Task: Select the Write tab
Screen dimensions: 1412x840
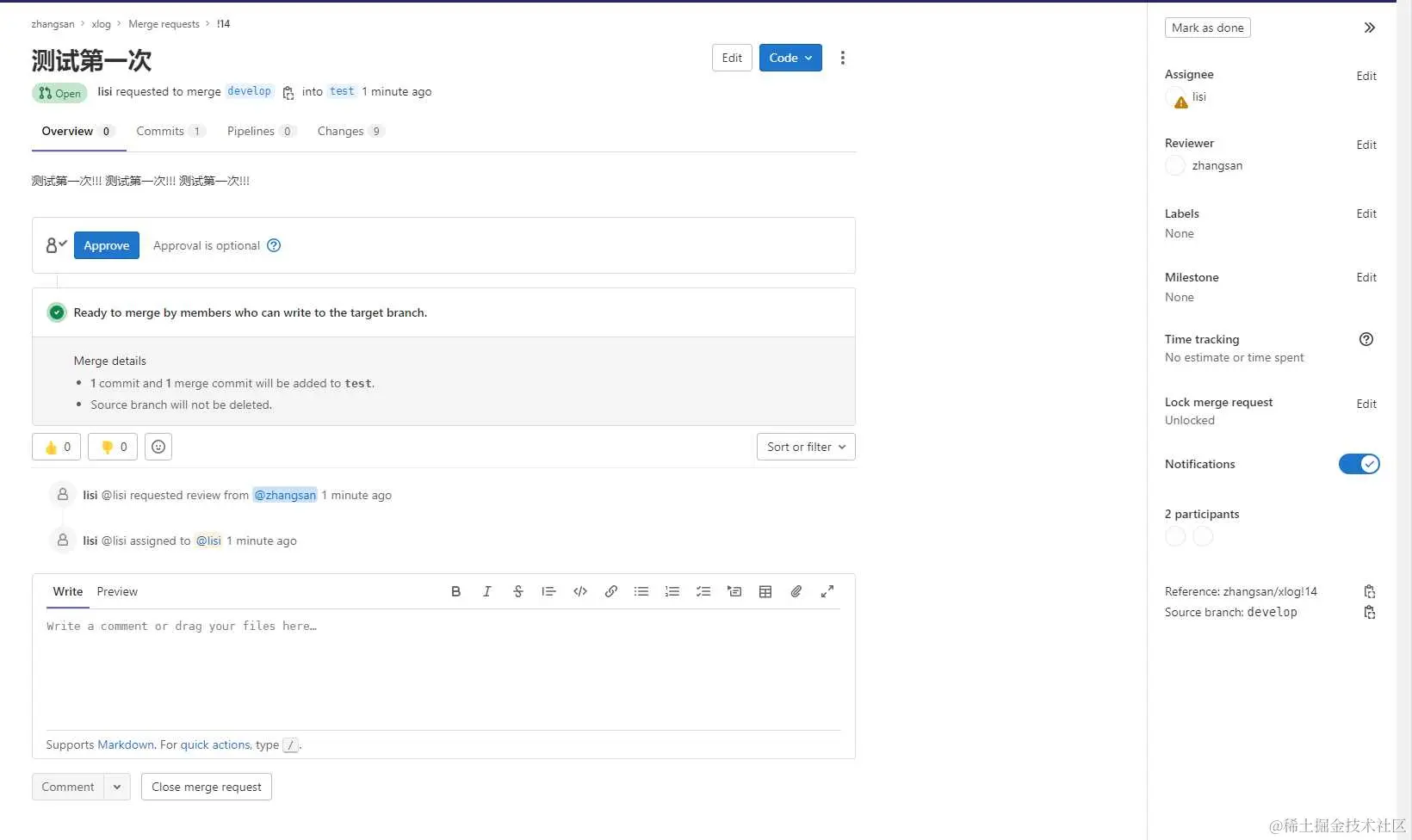Action: click(68, 591)
